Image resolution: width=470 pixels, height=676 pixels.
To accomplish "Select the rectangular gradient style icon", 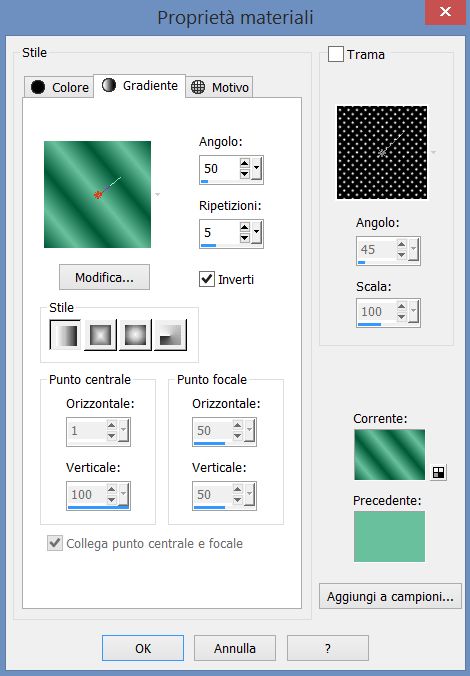I will coord(100,335).
